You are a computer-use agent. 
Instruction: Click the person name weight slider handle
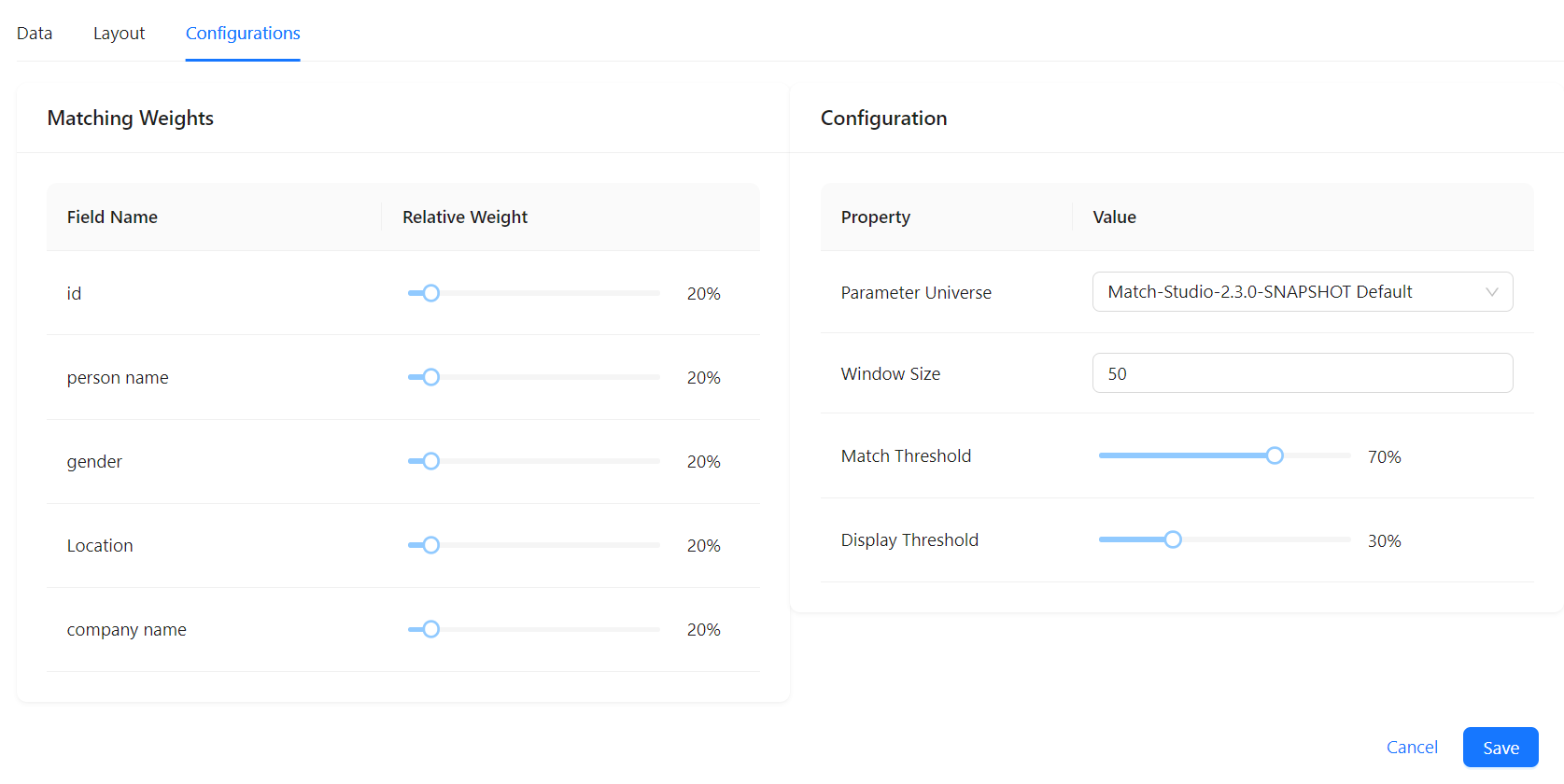pyautogui.click(x=430, y=377)
